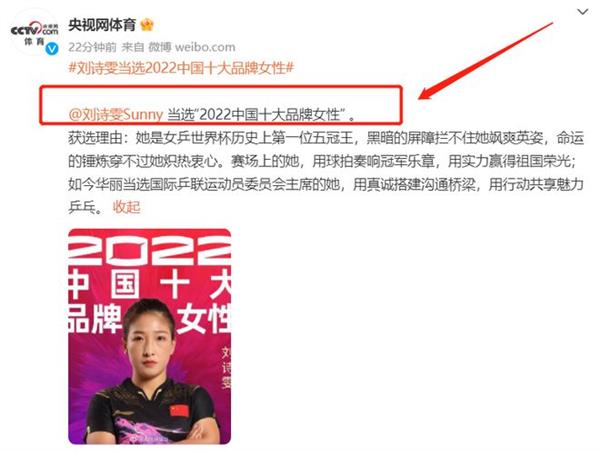The image size is (600, 451).
Task: Click the vertical name text on poster
Action: pos(226,368)
